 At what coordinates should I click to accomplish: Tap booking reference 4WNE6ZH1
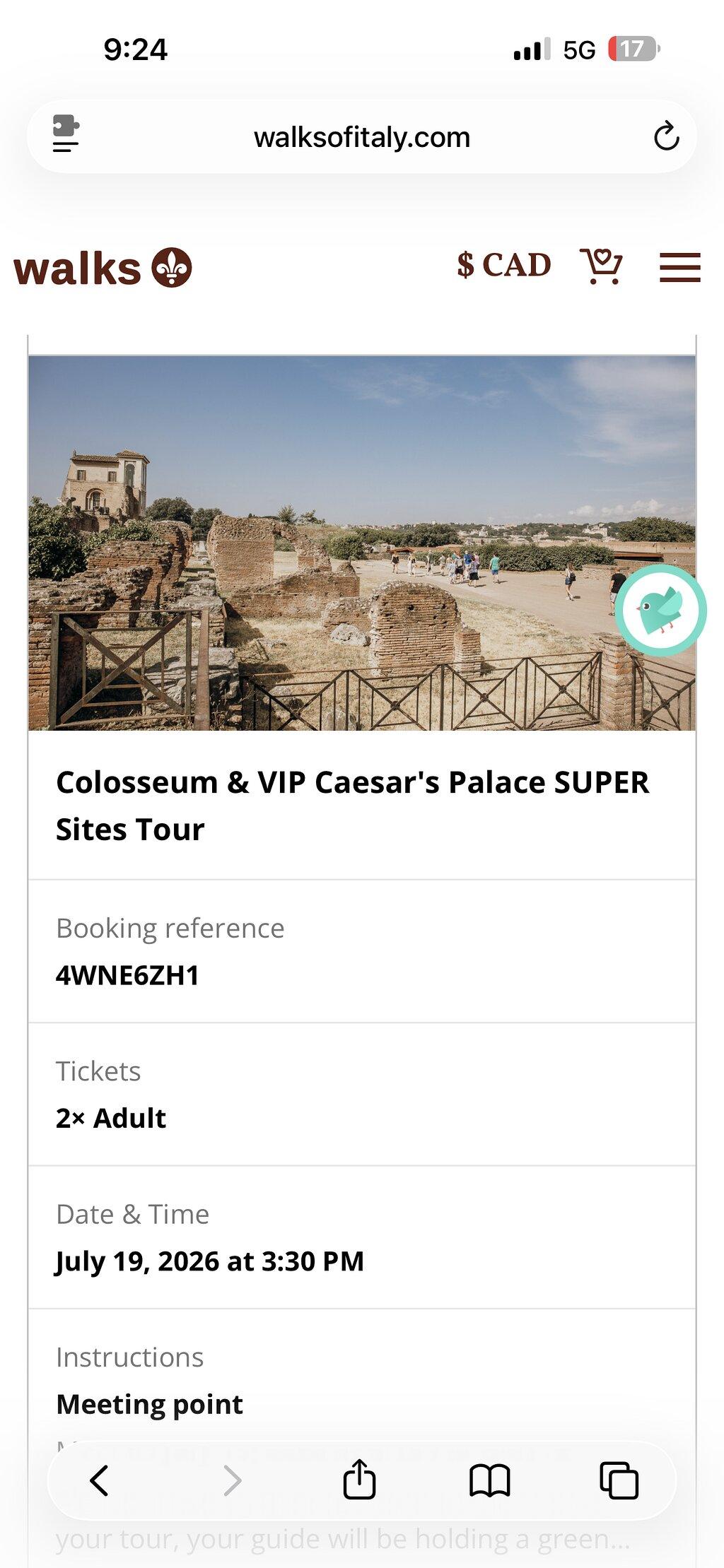[127, 975]
